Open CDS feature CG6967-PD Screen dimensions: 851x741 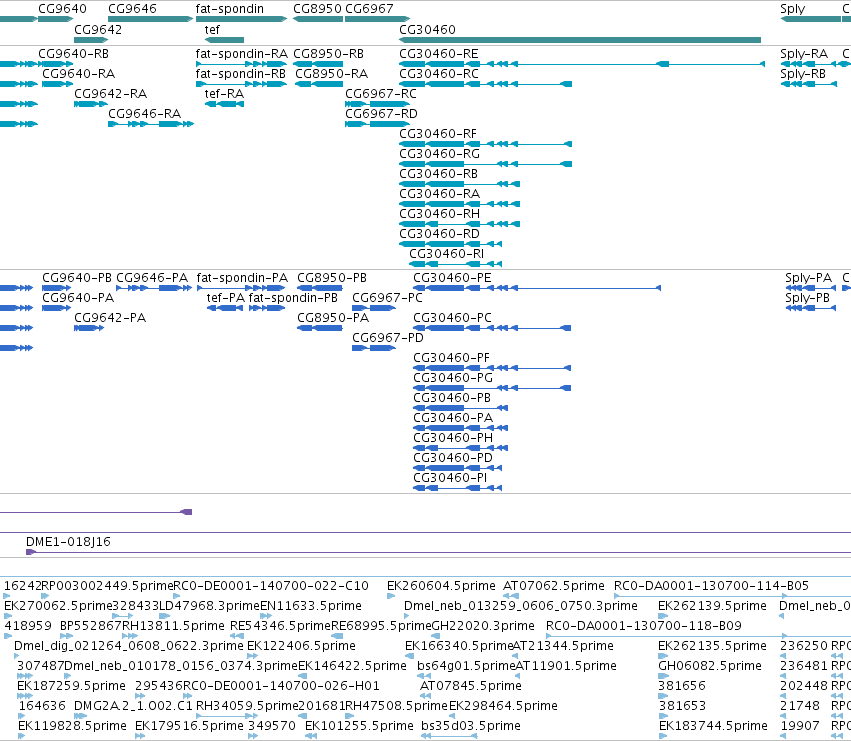(388, 338)
